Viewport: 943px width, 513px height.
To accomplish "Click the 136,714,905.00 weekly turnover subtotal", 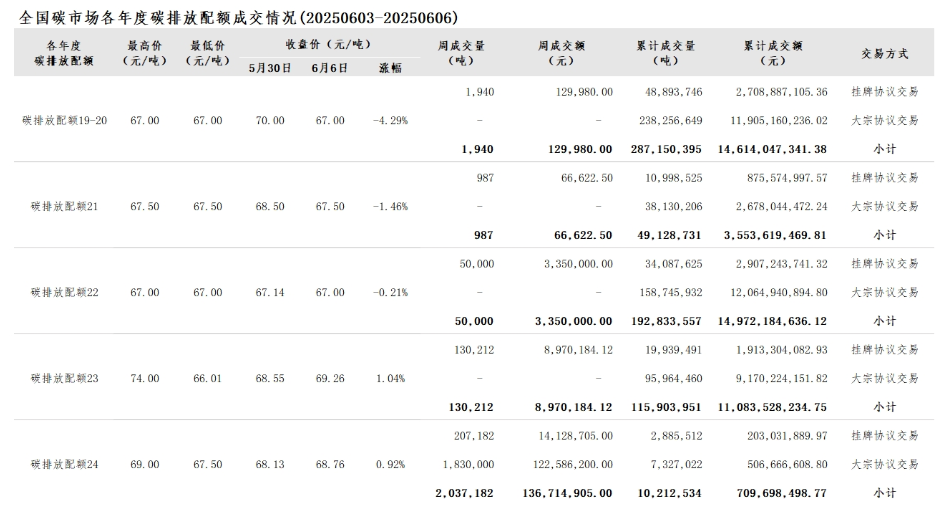I will [567, 493].
